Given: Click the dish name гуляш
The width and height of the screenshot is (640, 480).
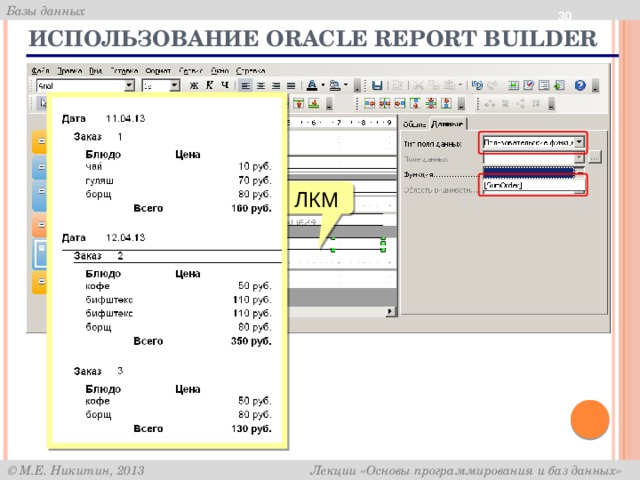Looking at the screenshot, I should tap(99, 181).
